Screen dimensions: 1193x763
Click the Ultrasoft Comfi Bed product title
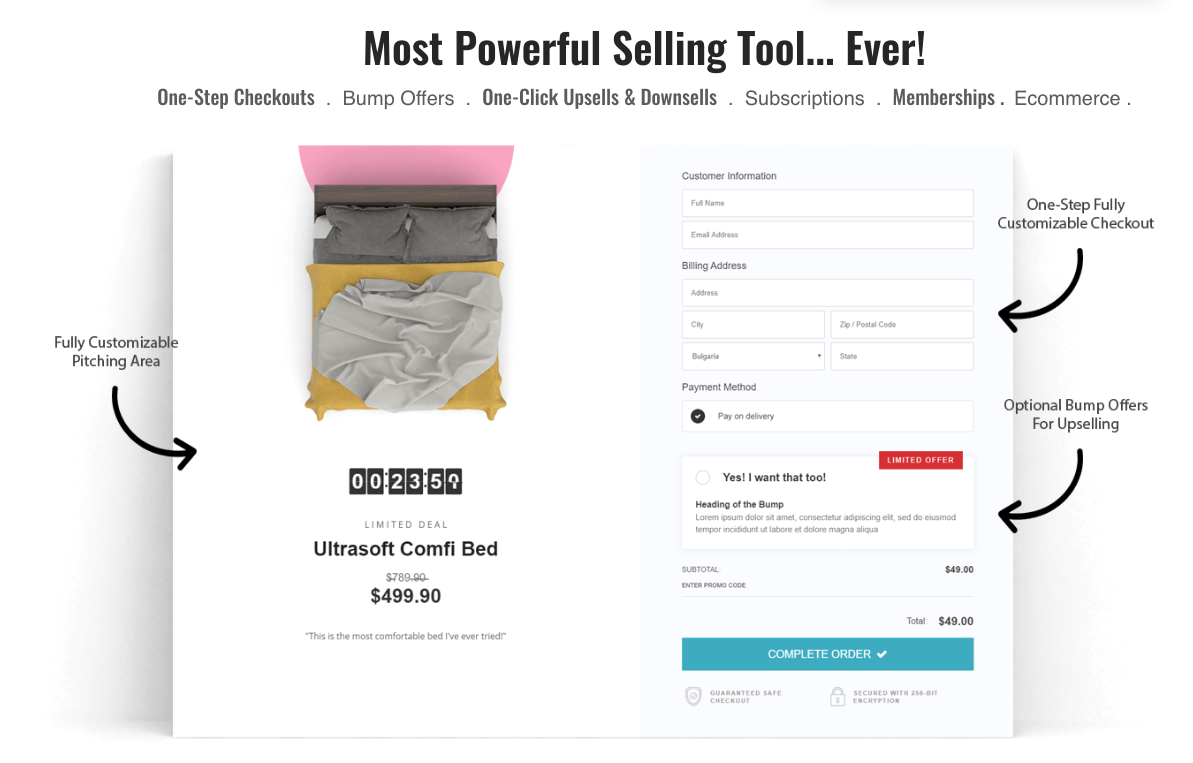tap(405, 549)
